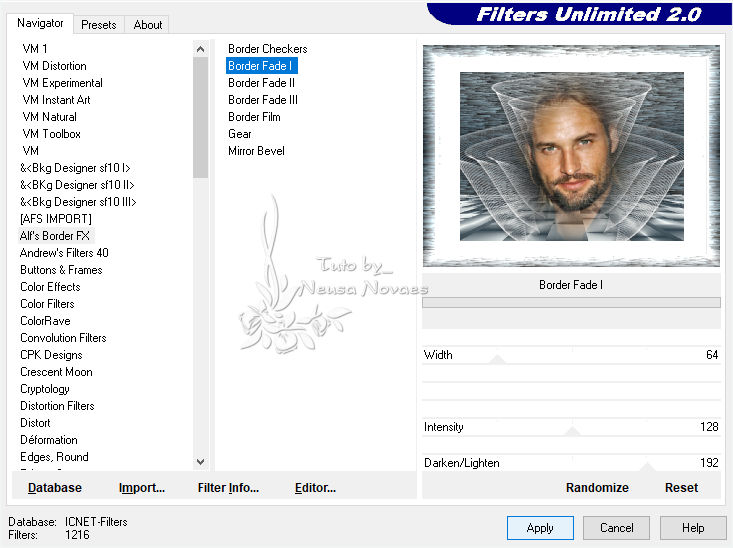Image resolution: width=733 pixels, height=548 pixels.
Task: Apply the Border Fade I filter
Action: tap(540, 528)
